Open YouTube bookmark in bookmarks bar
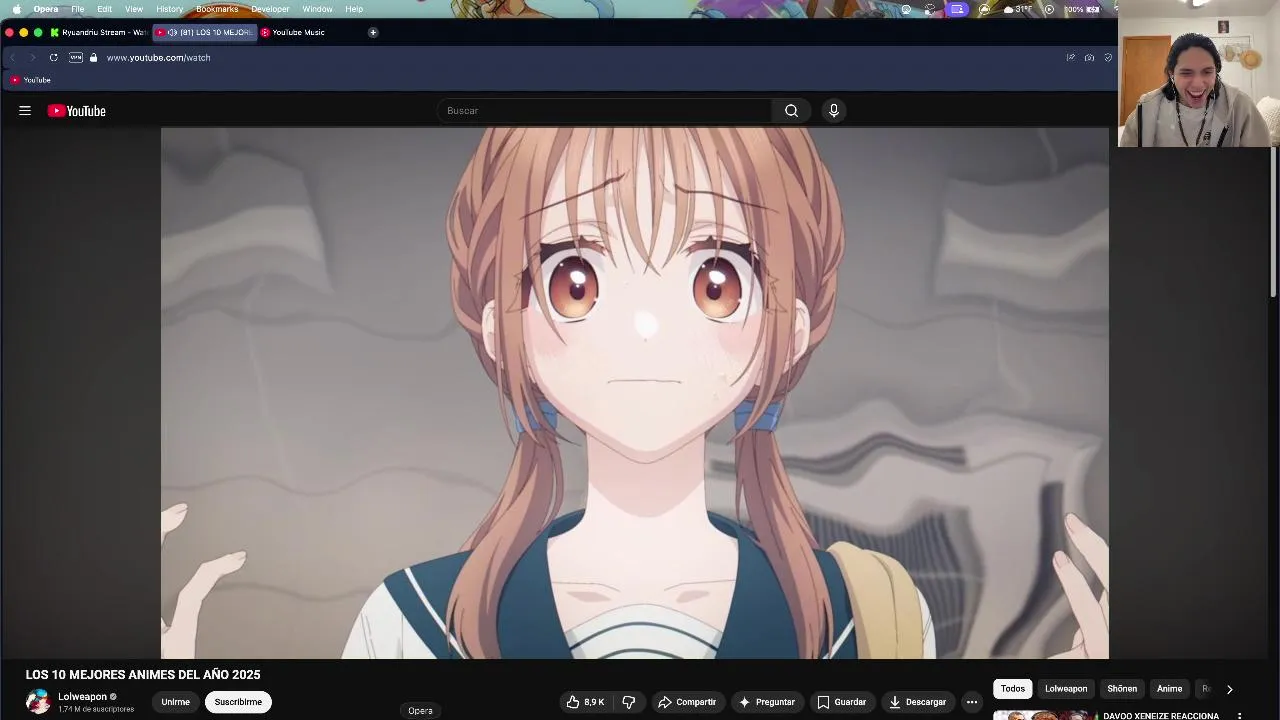 pos(30,80)
